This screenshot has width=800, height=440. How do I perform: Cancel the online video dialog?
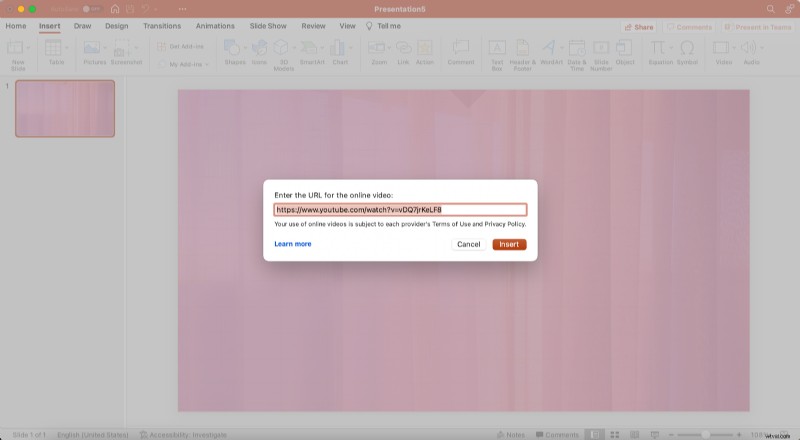tap(468, 245)
